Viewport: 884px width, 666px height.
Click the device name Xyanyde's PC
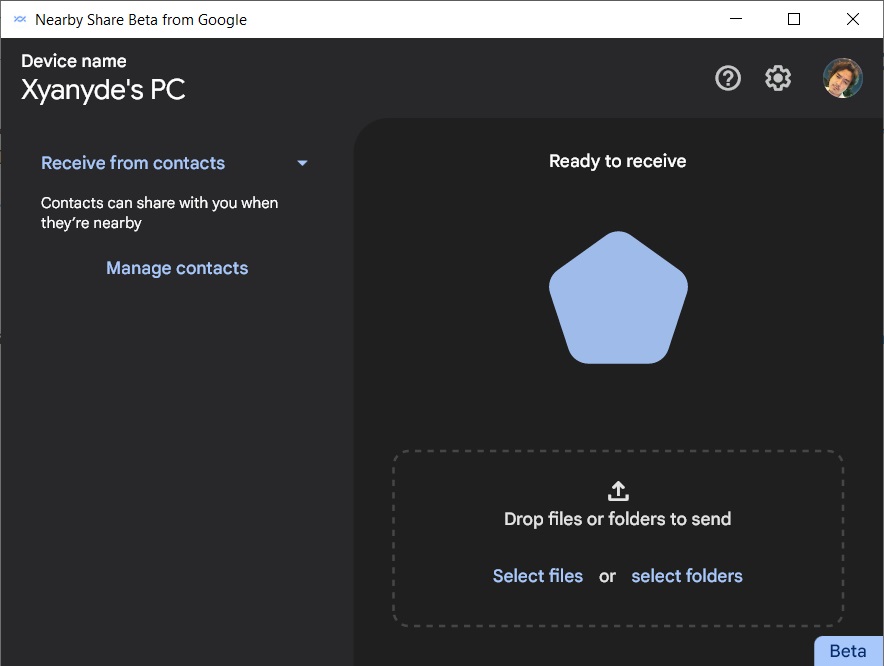(103, 89)
